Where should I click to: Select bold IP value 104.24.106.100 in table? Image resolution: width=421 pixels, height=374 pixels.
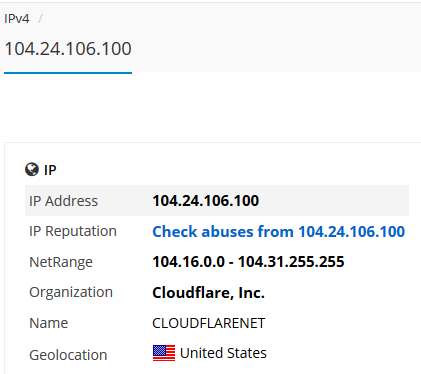[x=206, y=201]
